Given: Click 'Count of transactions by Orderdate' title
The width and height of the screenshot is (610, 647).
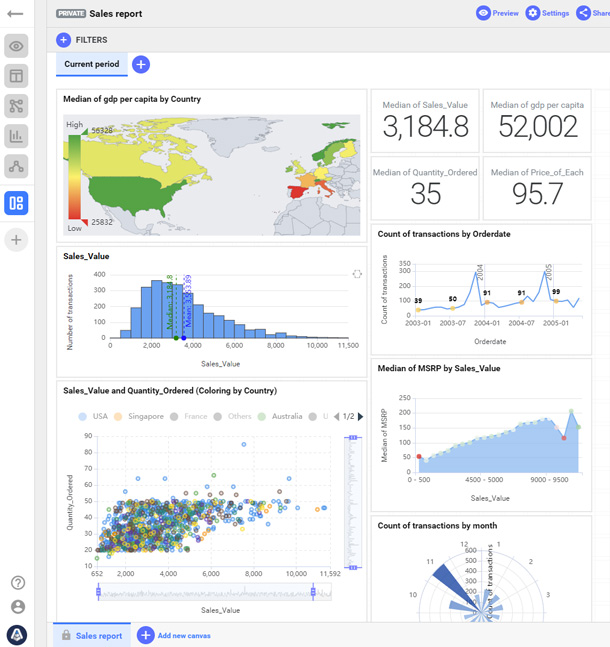Looking at the screenshot, I should click(444, 234).
